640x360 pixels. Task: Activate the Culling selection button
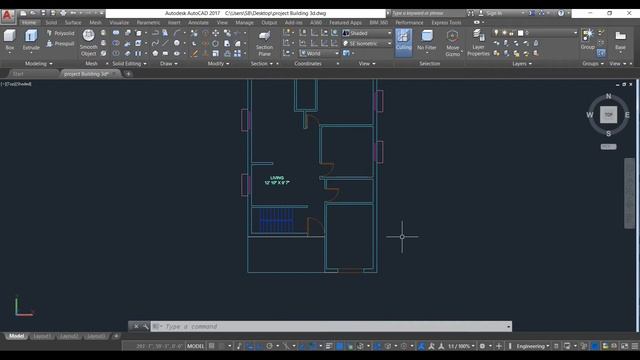[403, 41]
